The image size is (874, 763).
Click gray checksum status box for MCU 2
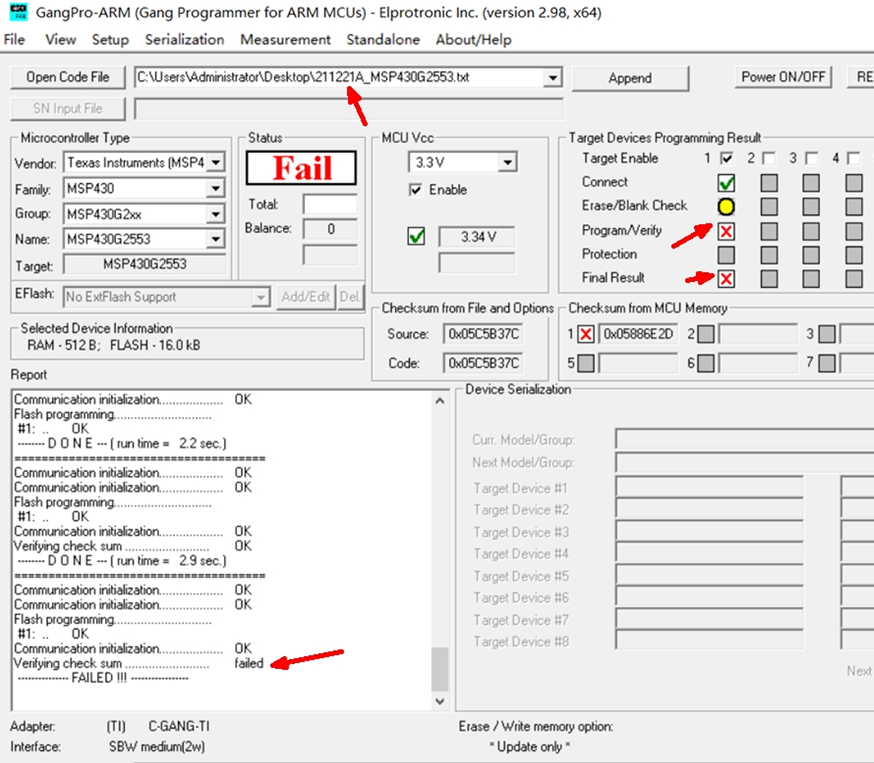(706, 334)
